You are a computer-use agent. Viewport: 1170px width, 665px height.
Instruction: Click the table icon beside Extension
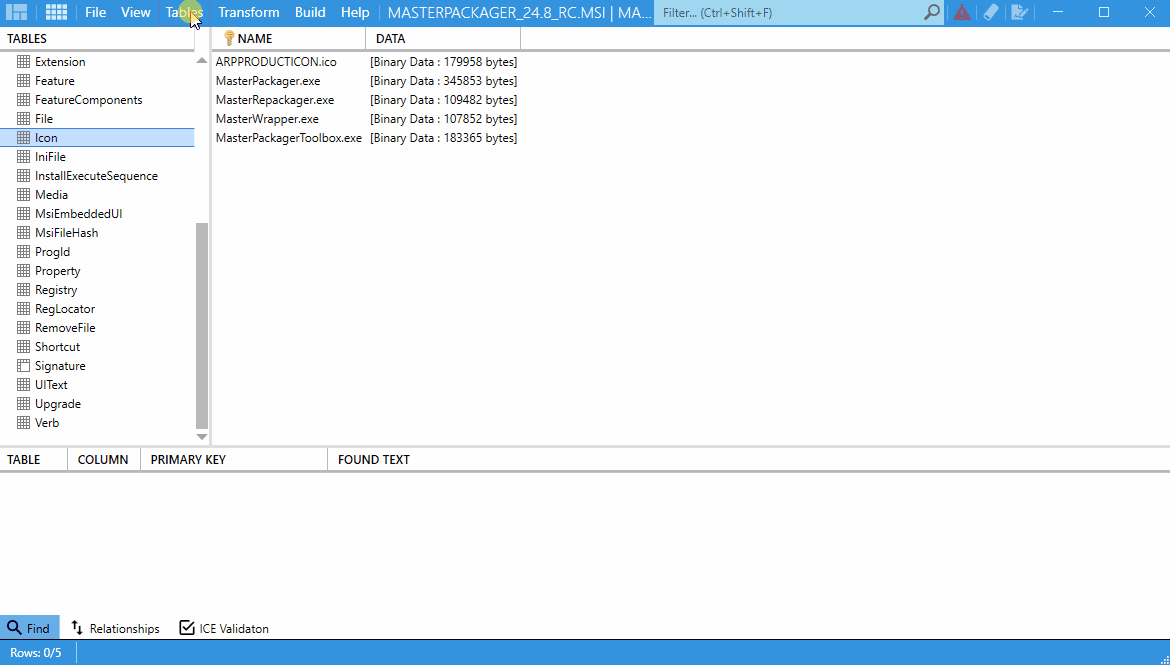click(x=23, y=62)
